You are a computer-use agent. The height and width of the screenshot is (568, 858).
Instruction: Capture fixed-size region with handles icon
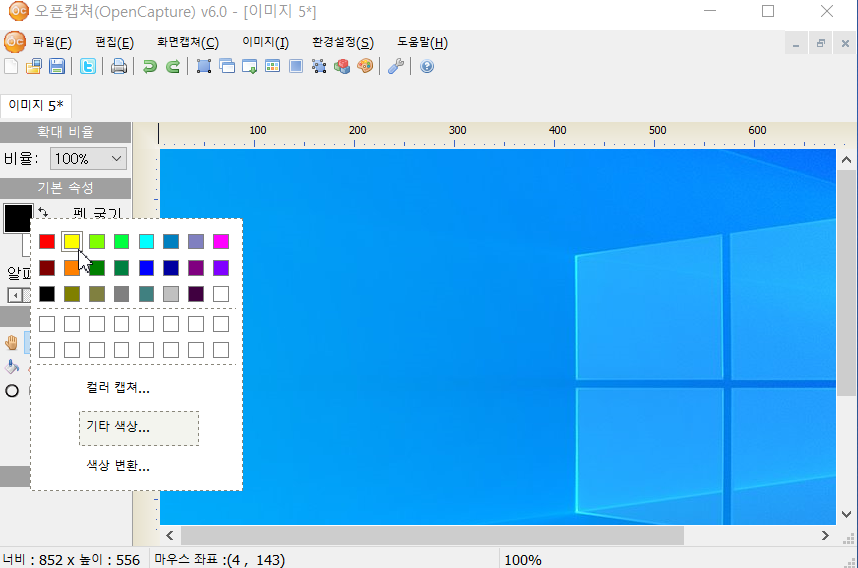coord(318,66)
